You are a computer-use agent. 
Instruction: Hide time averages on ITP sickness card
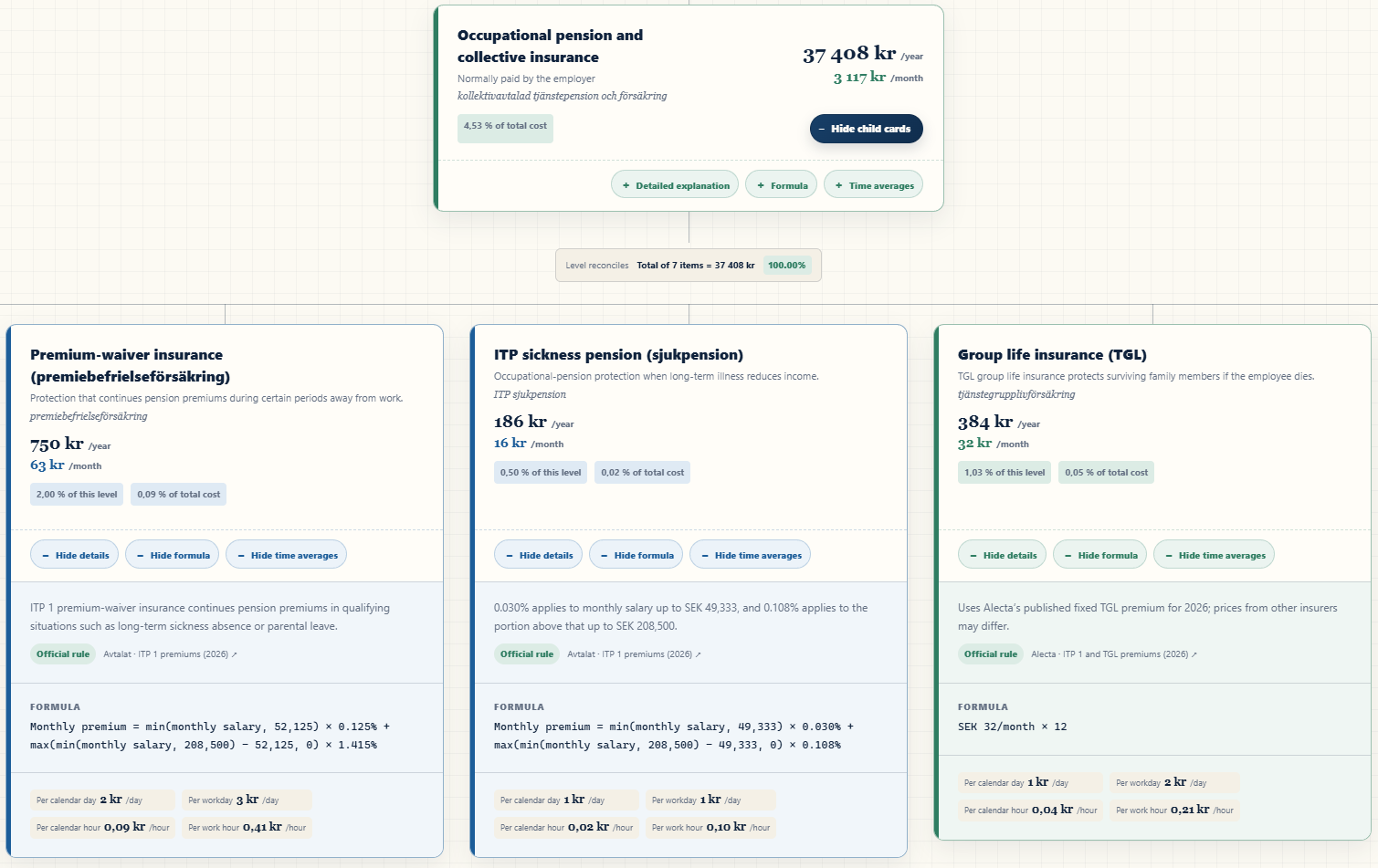click(750, 555)
